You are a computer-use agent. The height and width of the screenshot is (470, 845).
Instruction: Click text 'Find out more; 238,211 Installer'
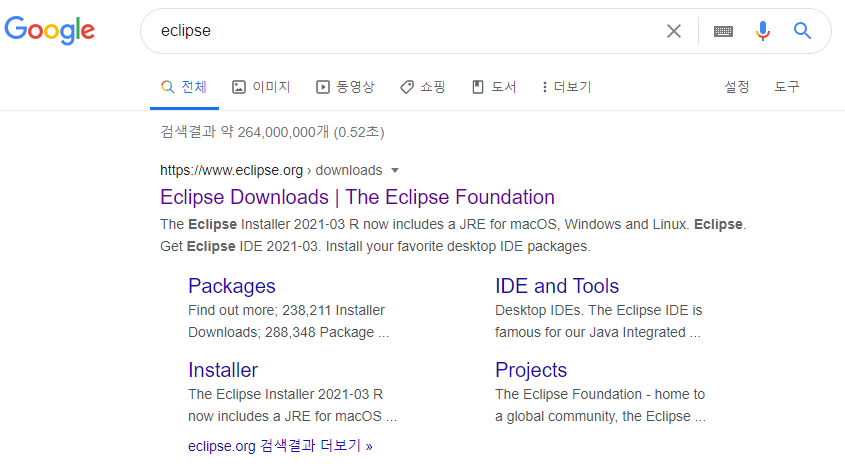(x=286, y=310)
